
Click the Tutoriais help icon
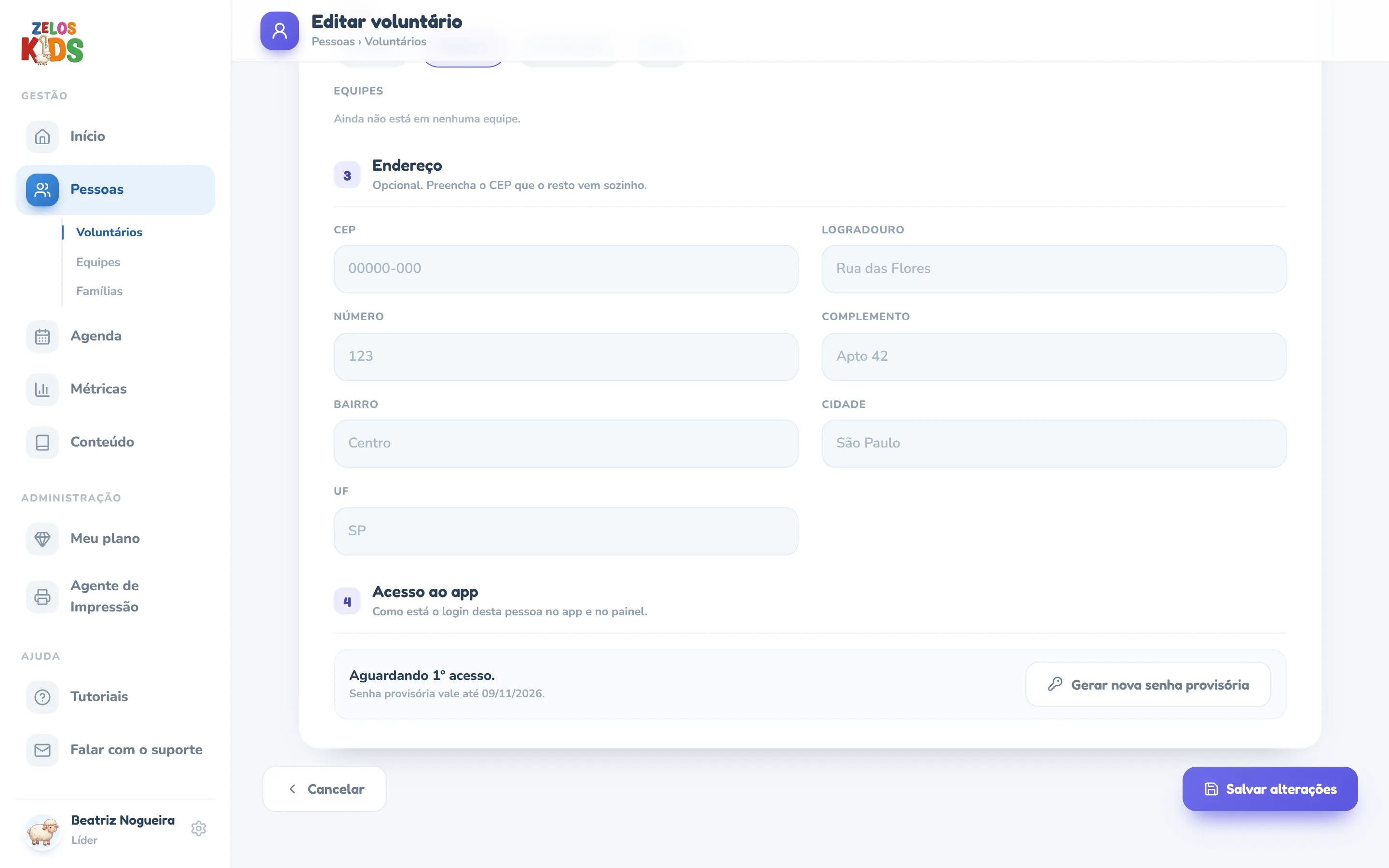coord(42,697)
